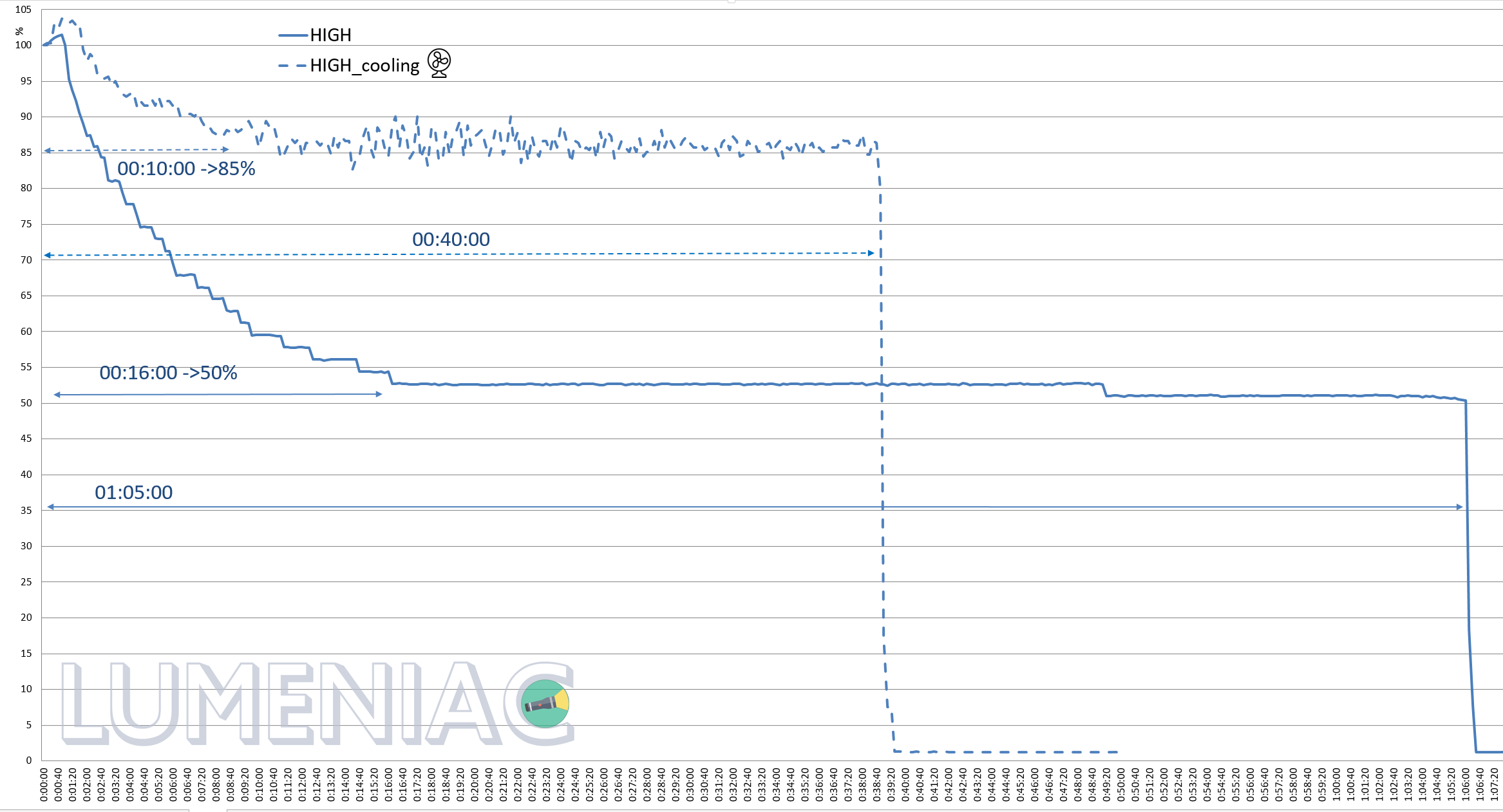Screen dimensions: 1503x812
Task: Select the 01:05:00 annotation label
Action: click(x=133, y=493)
